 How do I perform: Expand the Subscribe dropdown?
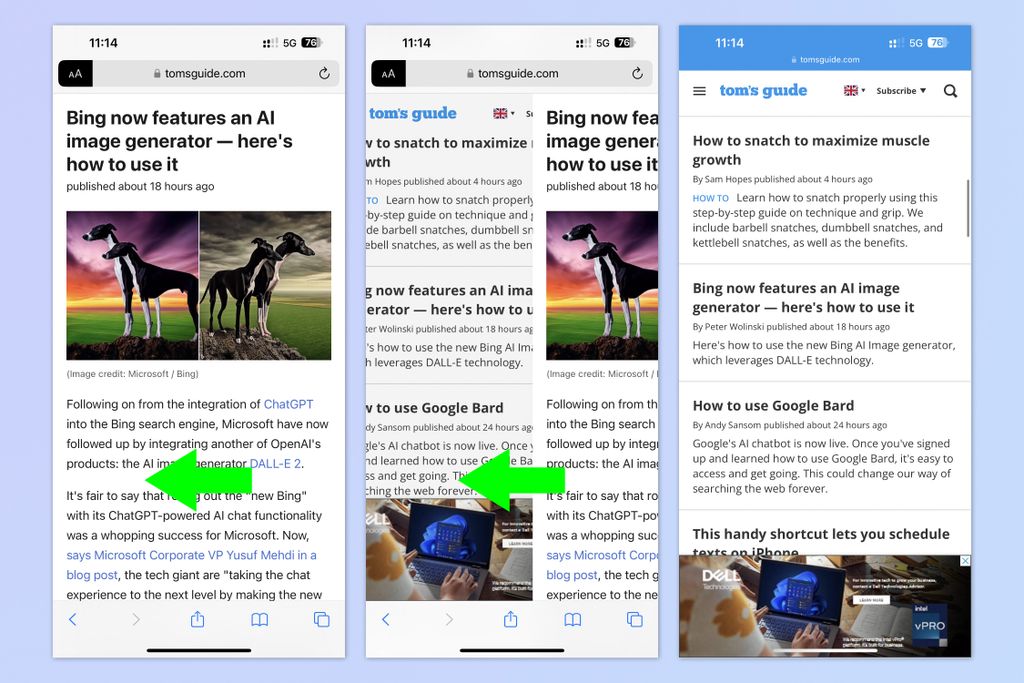click(898, 90)
